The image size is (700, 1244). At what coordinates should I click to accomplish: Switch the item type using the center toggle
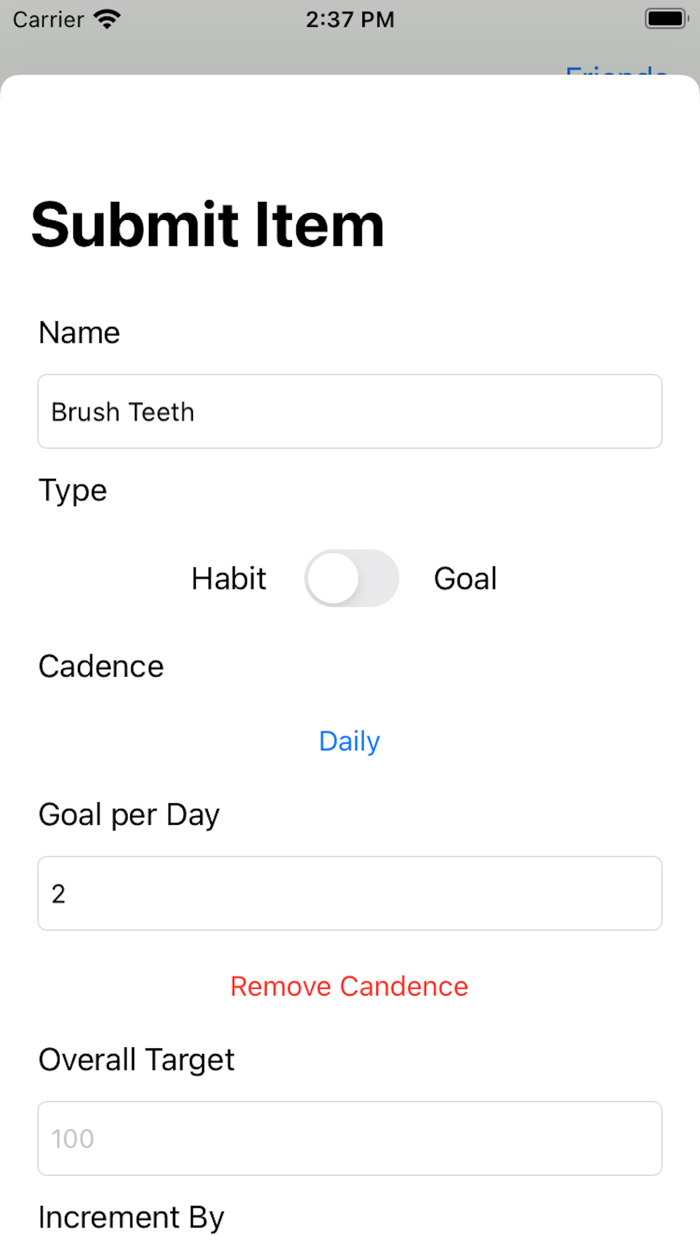coord(352,578)
